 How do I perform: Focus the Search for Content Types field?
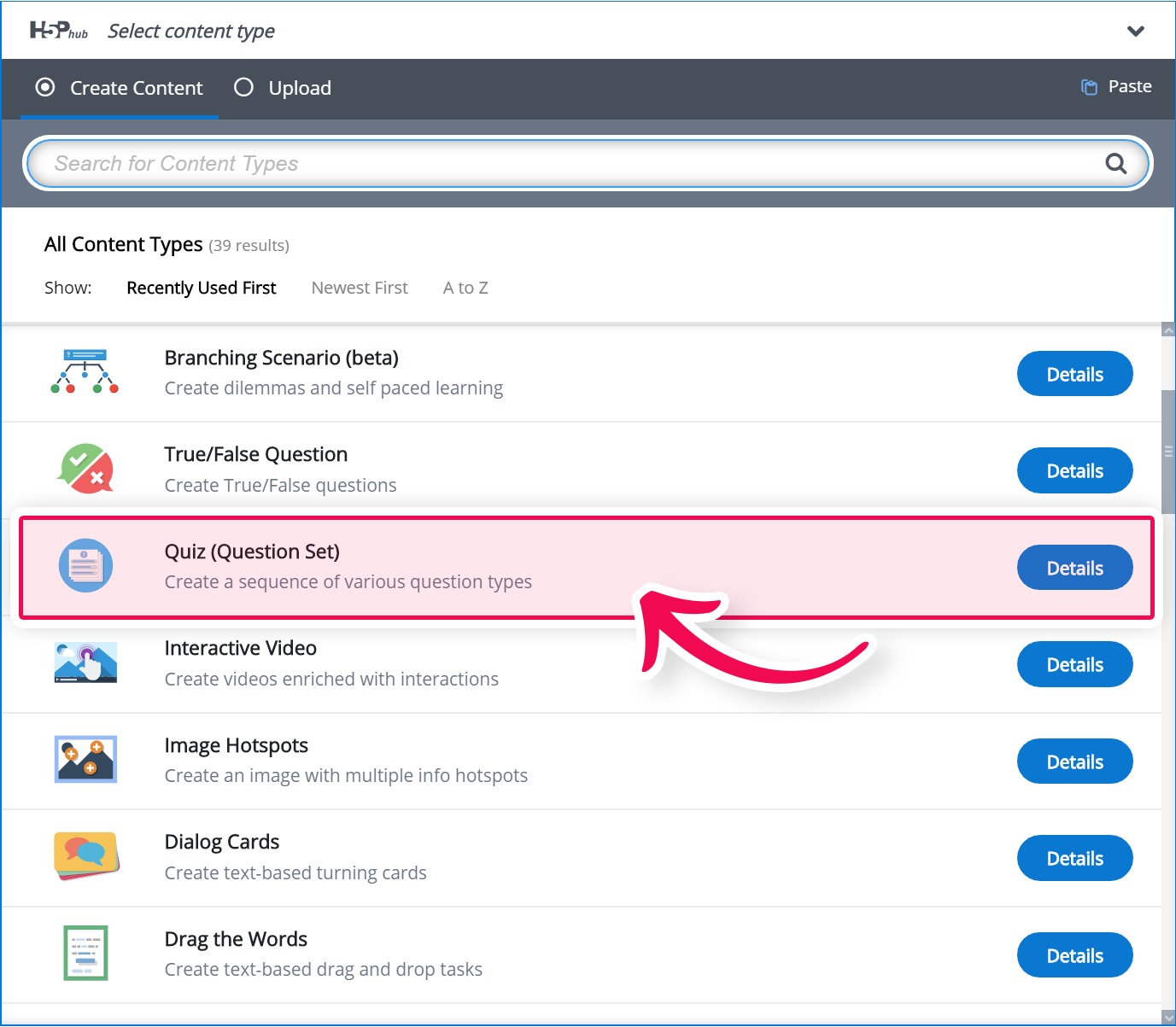click(x=588, y=163)
